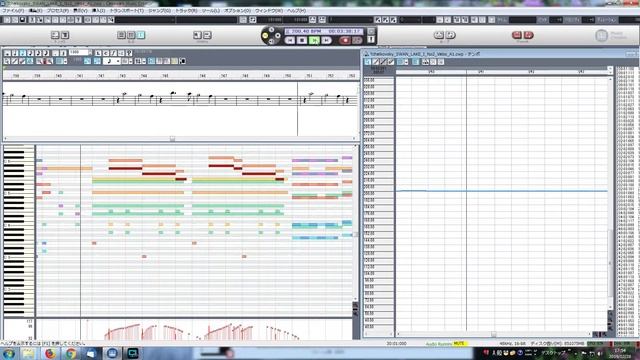
Task: Expand snap dropdown arrow in Tempo window toolbar
Action: [406, 62]
